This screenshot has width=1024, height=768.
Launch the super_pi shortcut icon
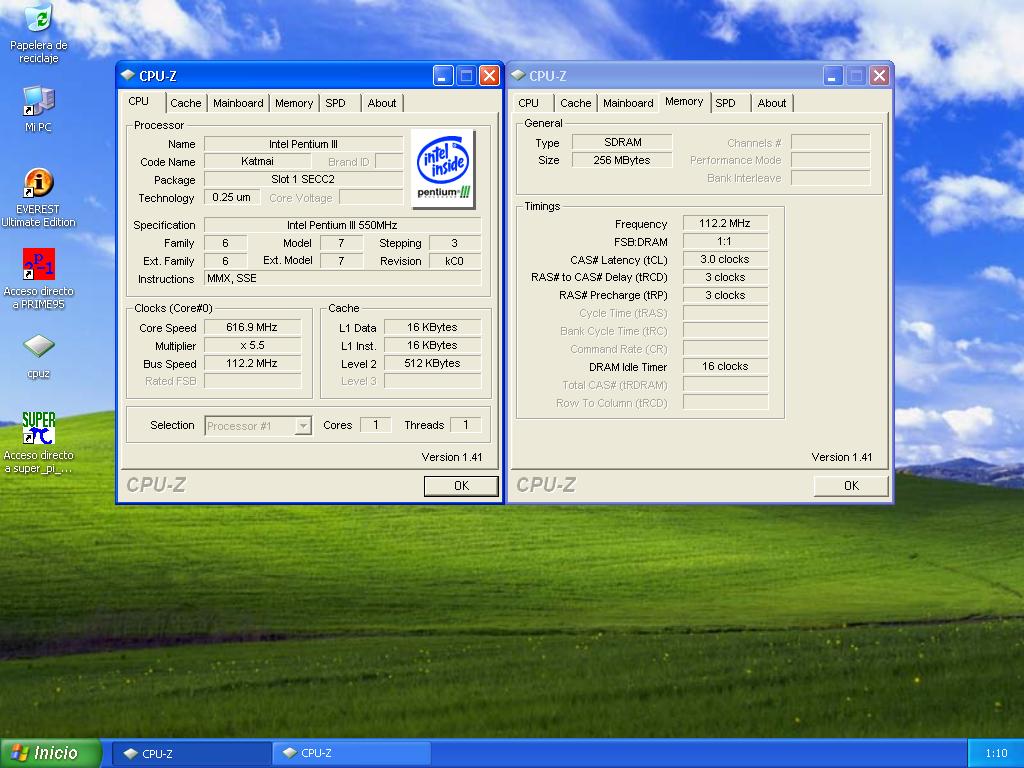coord(39,442)
